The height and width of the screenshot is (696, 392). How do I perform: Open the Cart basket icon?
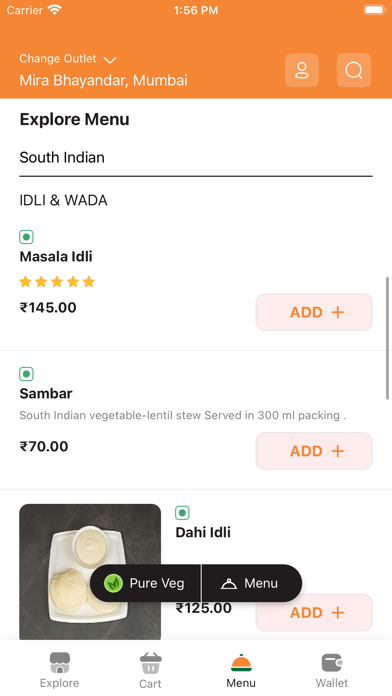[150, 664]
